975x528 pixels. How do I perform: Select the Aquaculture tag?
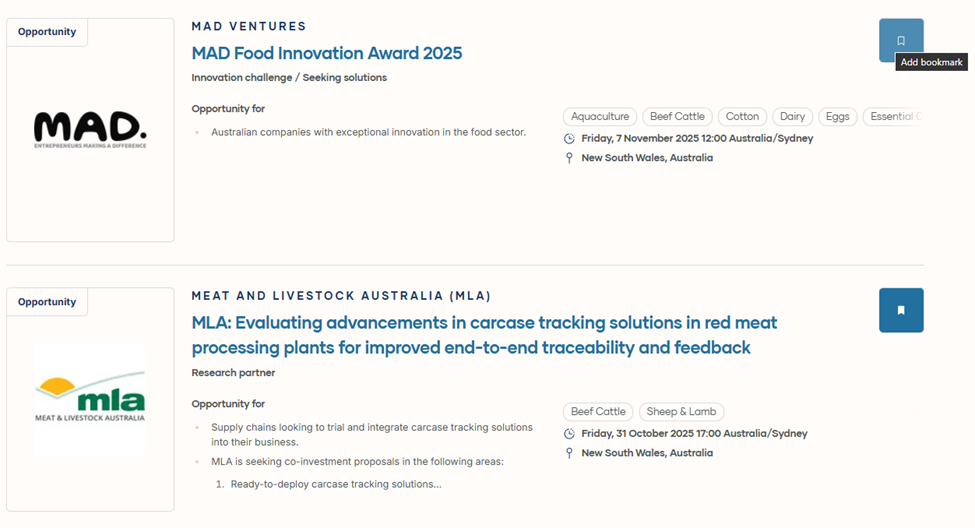coord(600,117)
